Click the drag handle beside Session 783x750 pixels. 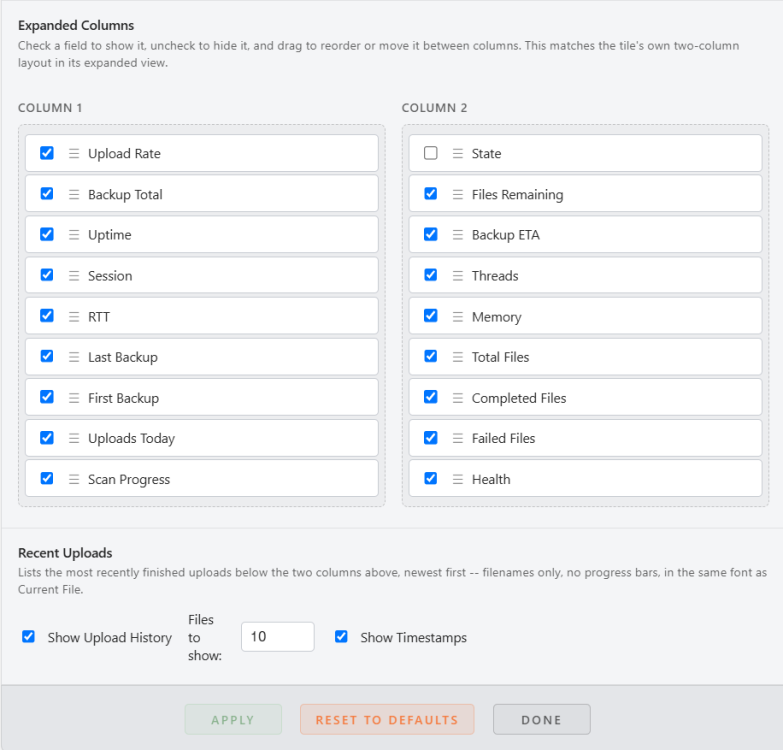tap(74, 276)
